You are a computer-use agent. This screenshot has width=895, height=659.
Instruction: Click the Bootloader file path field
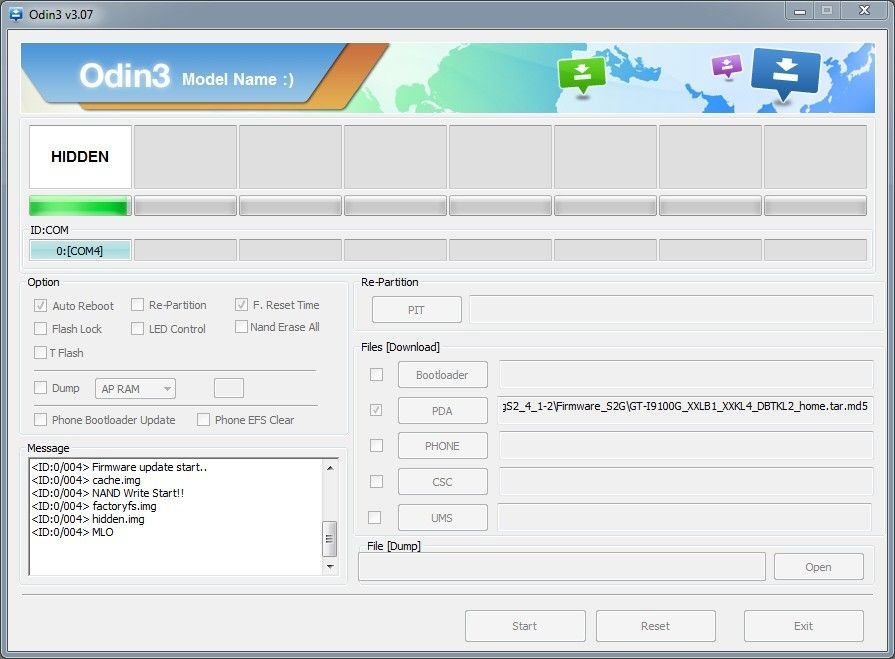686,375
